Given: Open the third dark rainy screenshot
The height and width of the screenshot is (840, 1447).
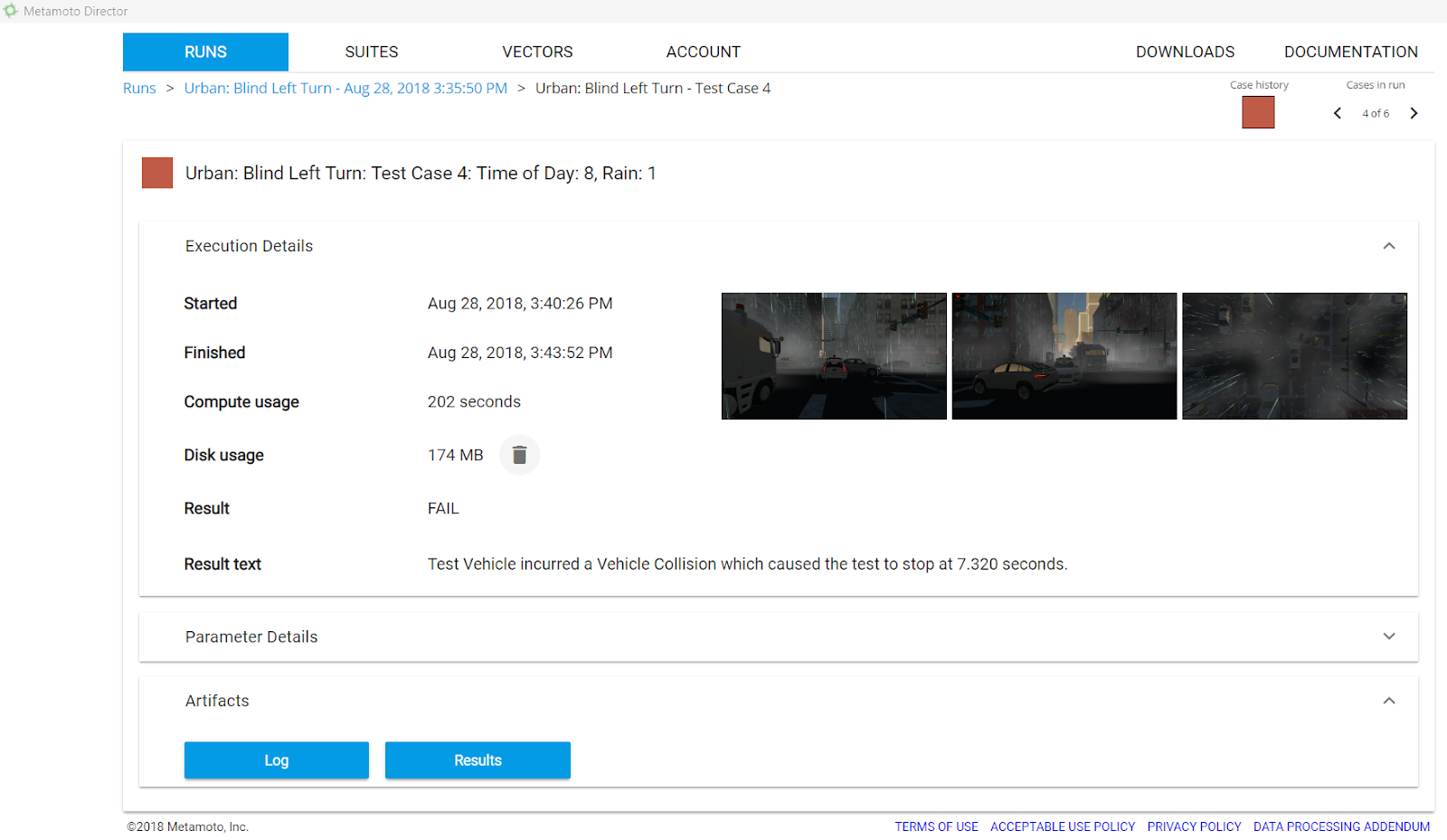Looking at the screenshot, I should click(1295, 356).
